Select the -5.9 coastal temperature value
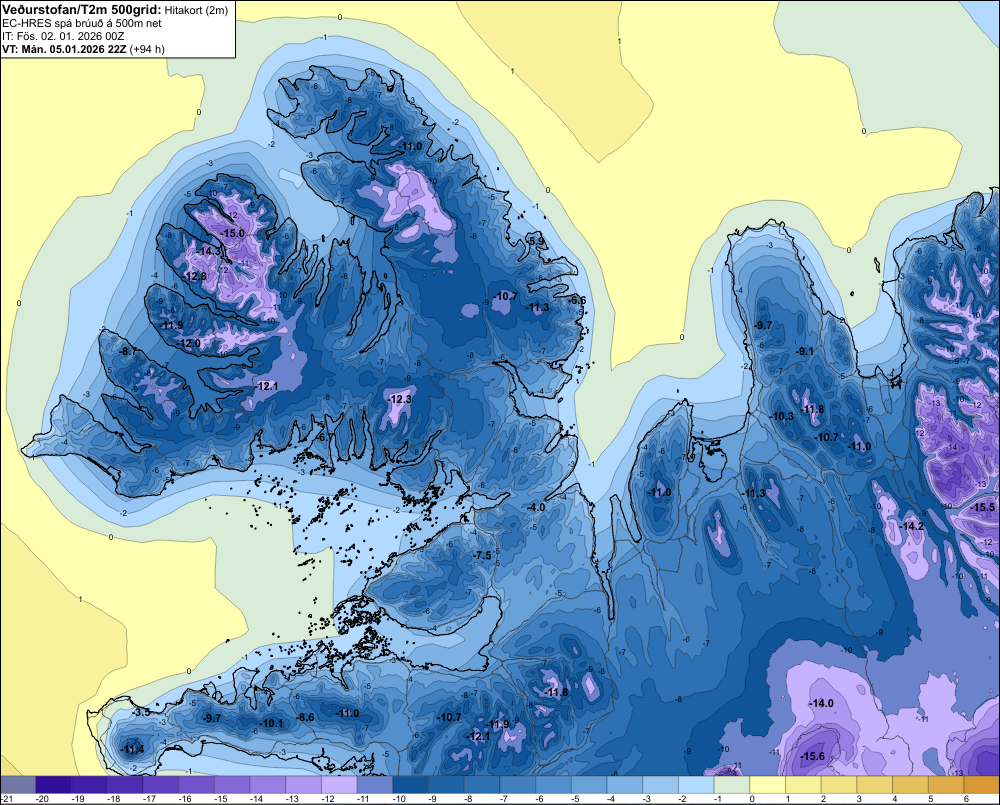 click(x=536, y=241)
